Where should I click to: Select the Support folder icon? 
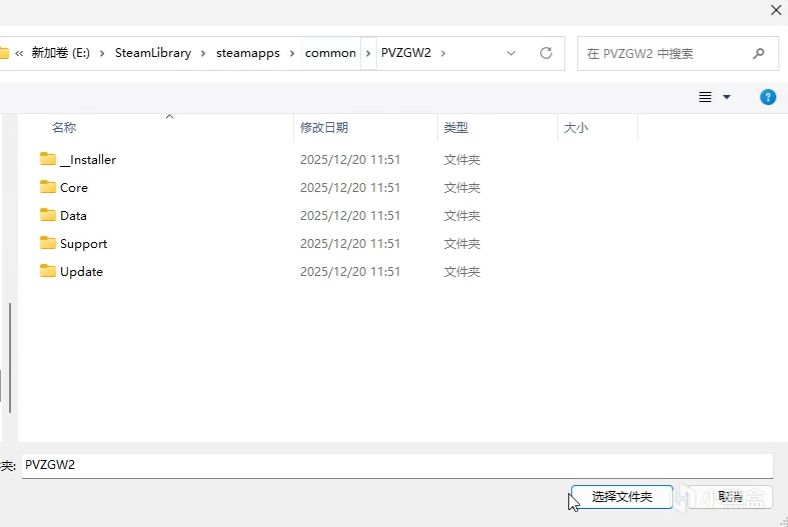pyautogui.click(x=48, y=243)
